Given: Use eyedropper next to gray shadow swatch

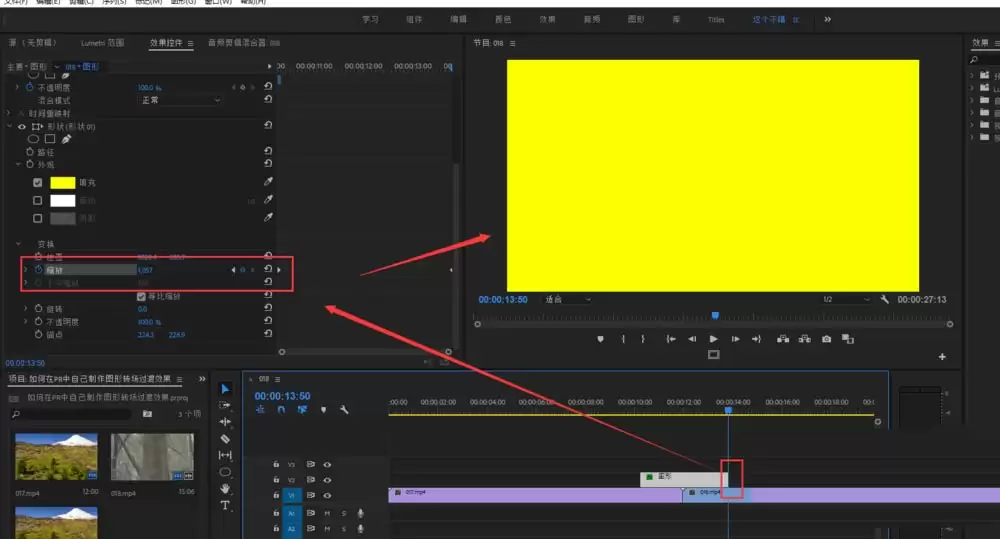Looking at the screenshot, I should (268, 218).
